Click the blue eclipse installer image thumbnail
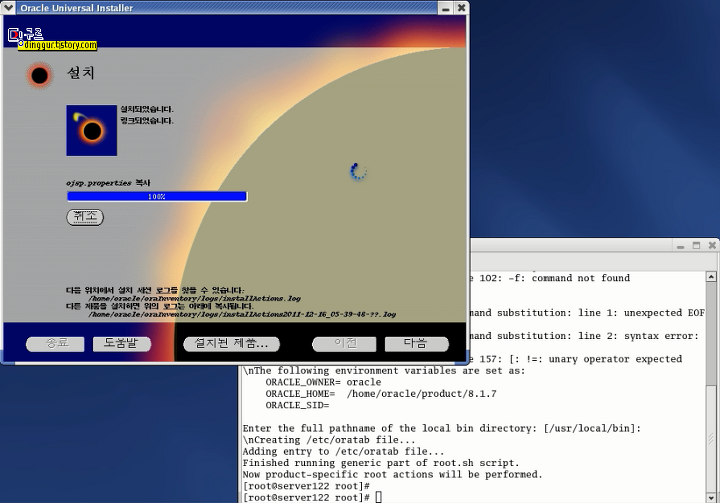 pos(91,130)
